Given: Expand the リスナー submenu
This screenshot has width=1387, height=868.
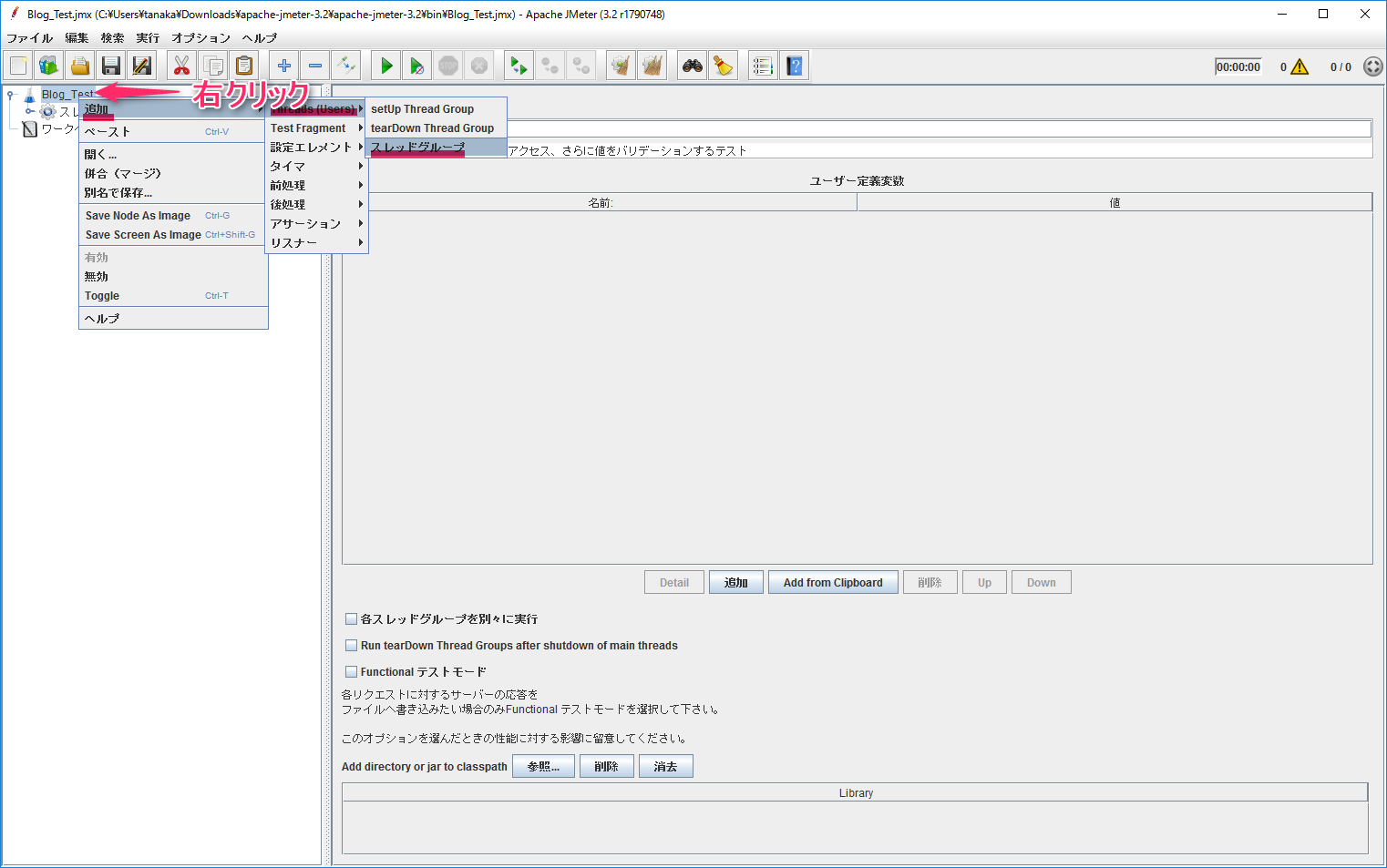Looking at the screenshot, I should pyautogui.click(x=316, y=243).
